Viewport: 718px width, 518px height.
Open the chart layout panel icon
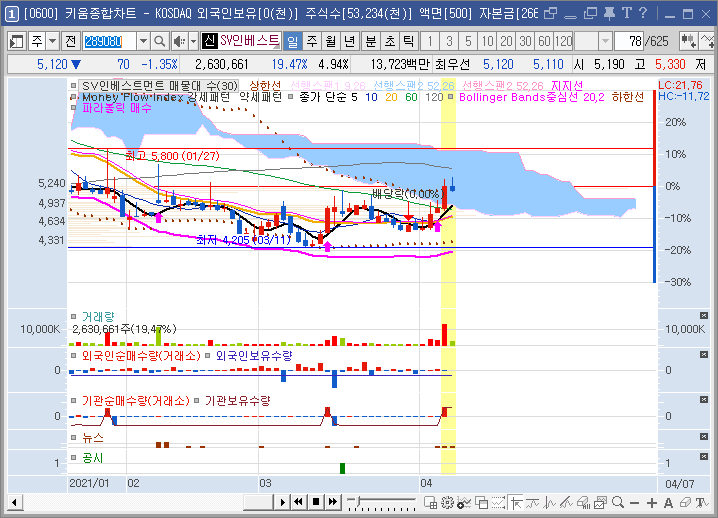(x=16, y=42)
